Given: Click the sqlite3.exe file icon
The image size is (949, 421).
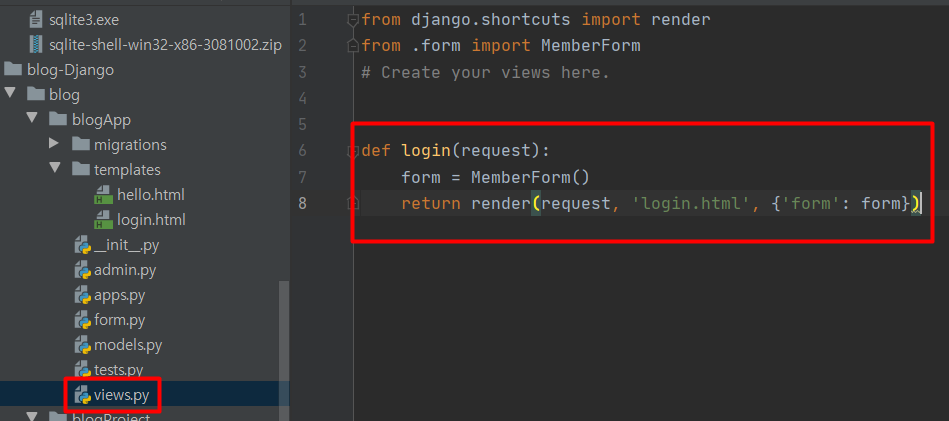Looking at the screenshot, I should pos(36,20).
